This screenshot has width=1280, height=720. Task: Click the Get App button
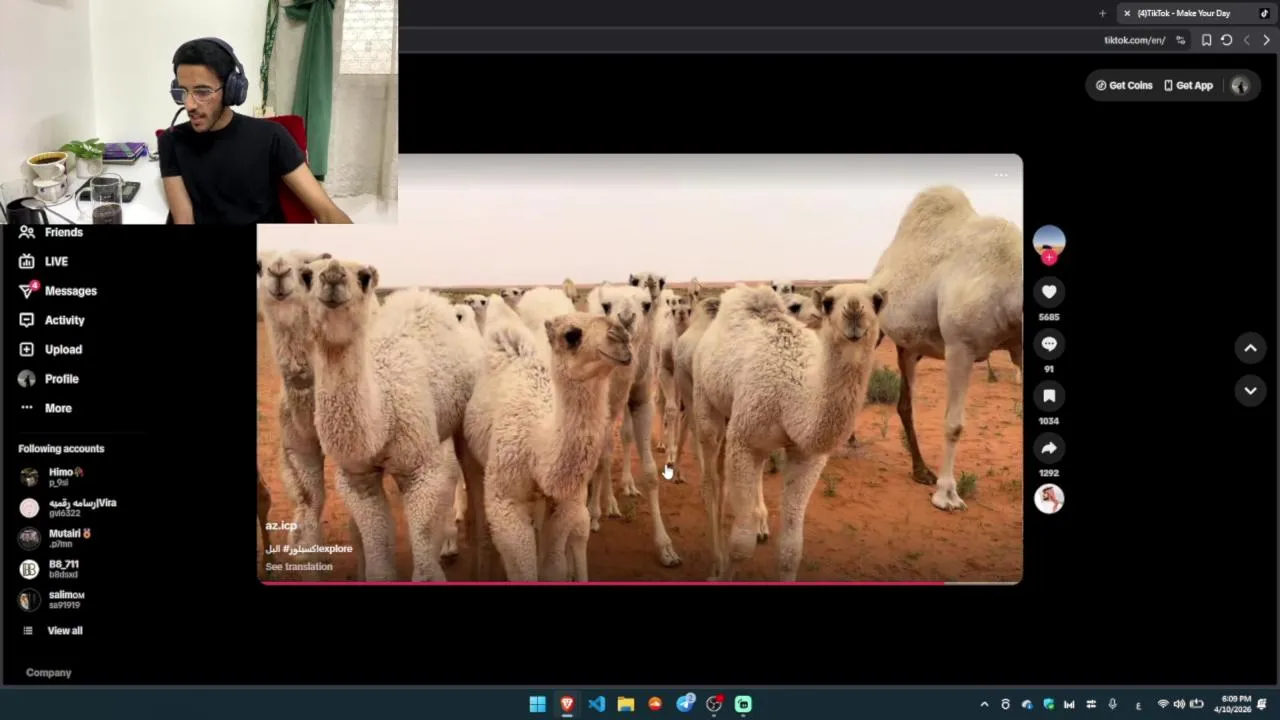(x=1188, y=86)
